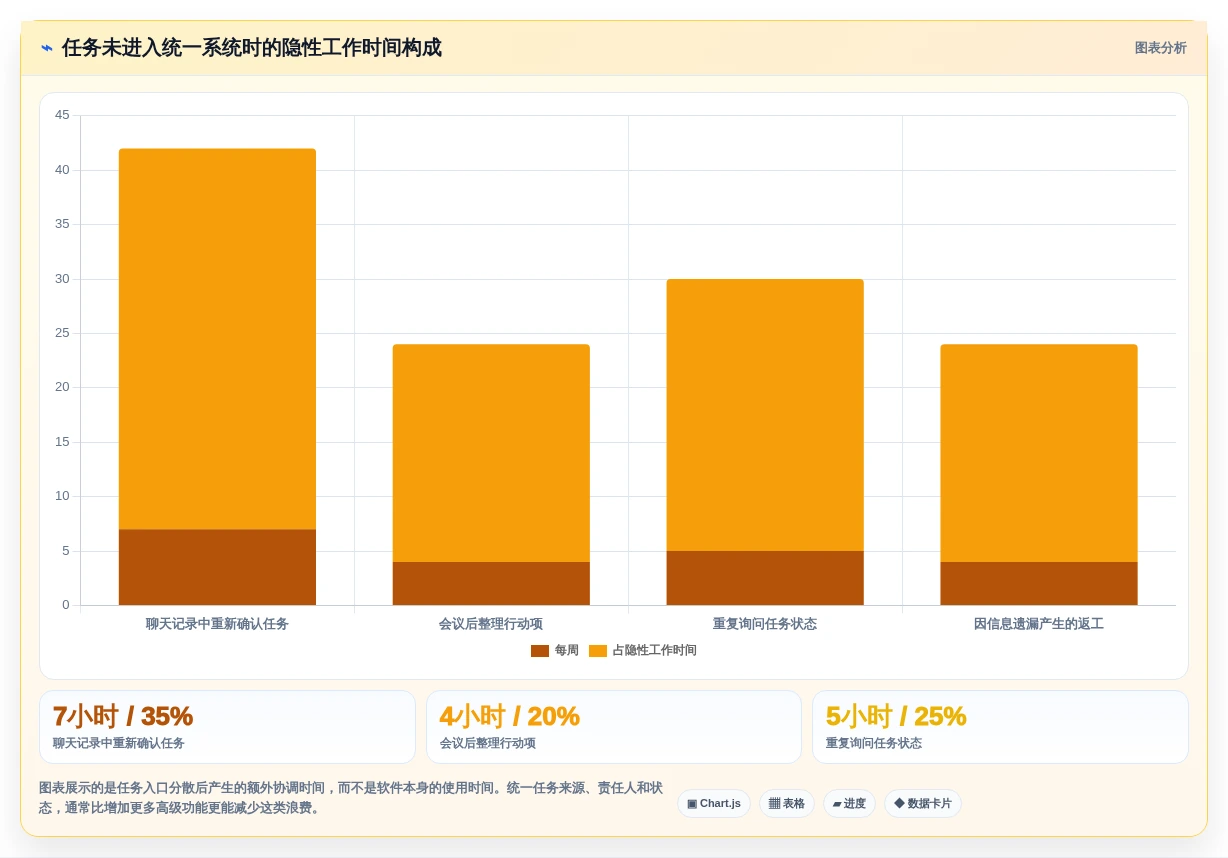Click the card caption 重复询问任务状态 under 5小时
This screenshot has width=1228, height=858.
pos(874,743)
